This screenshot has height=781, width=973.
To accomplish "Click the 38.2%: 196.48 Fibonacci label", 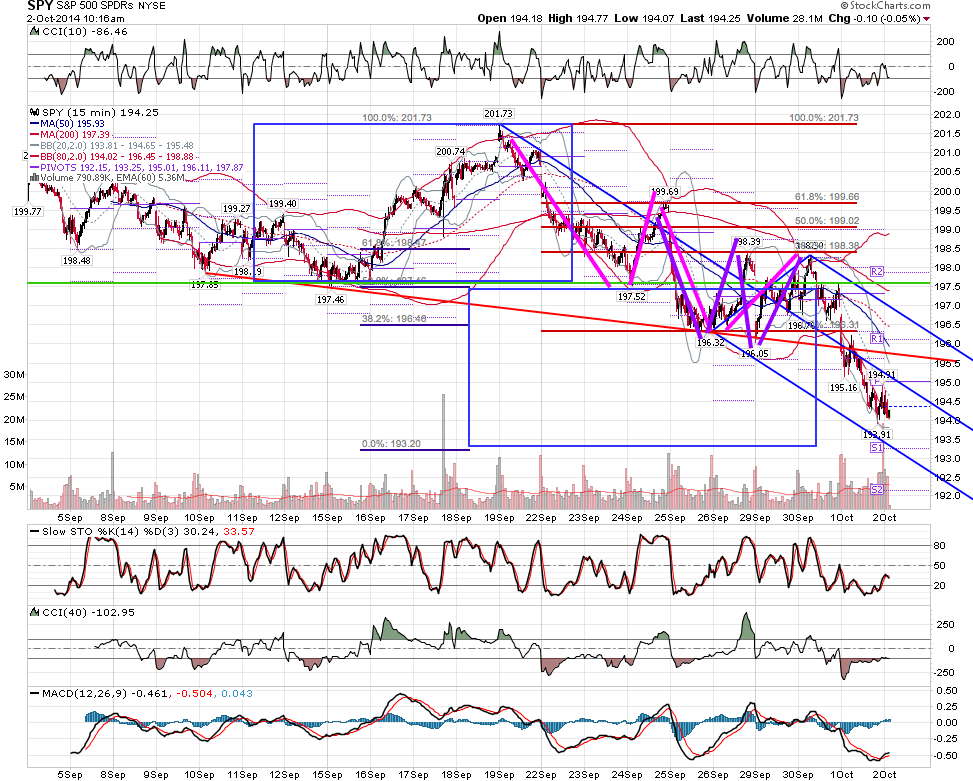I will [x=394, y=319].
